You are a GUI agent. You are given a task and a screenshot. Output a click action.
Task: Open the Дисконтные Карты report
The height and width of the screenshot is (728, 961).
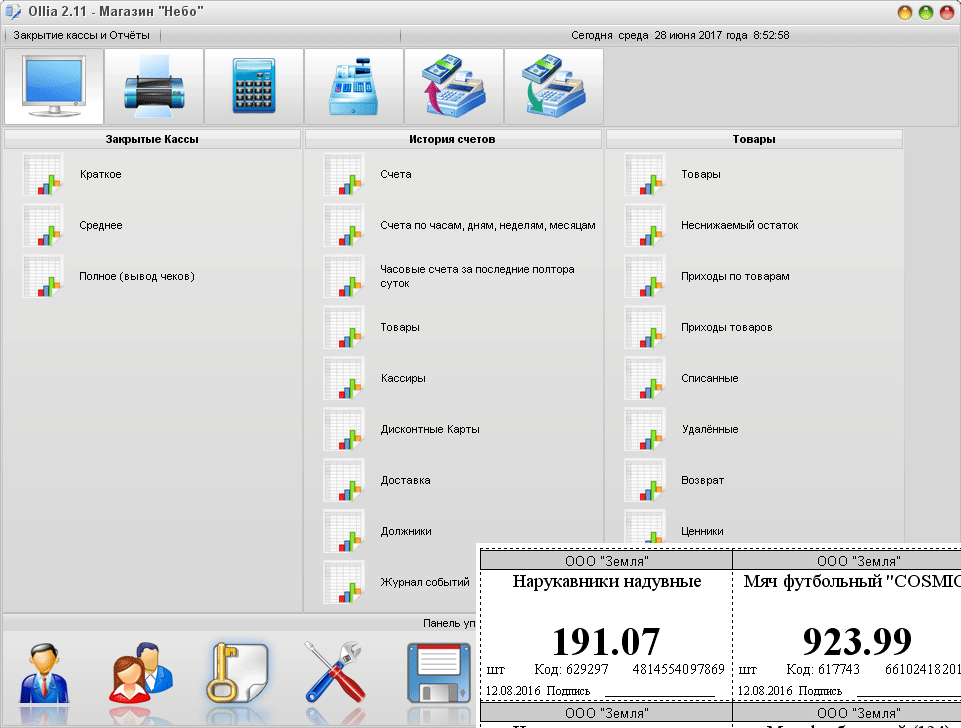click(430, 430)
